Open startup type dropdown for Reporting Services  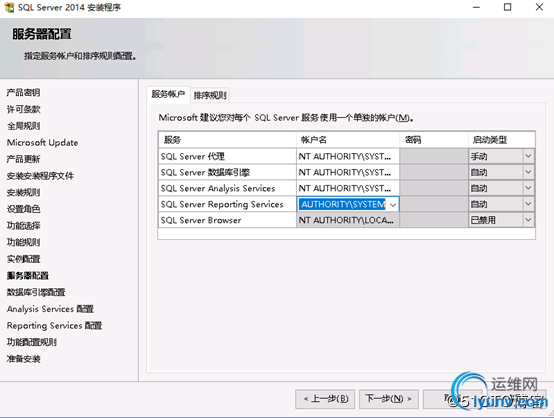point(528,204)
